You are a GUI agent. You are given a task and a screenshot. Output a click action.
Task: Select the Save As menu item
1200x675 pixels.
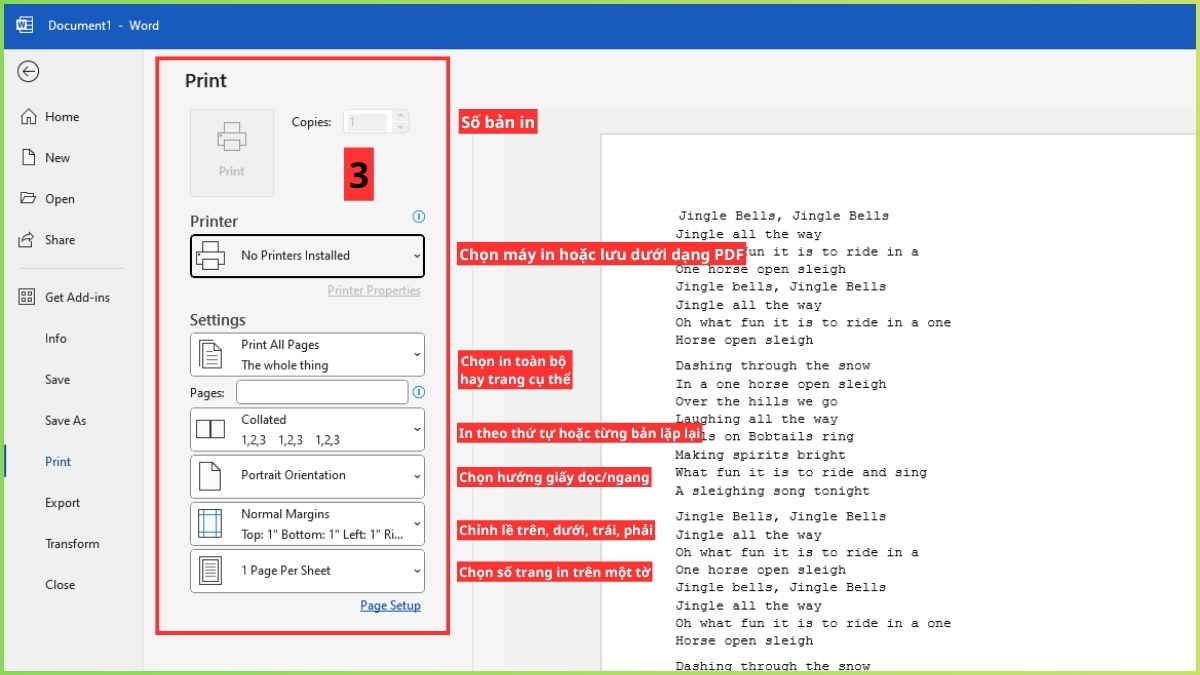65,420
